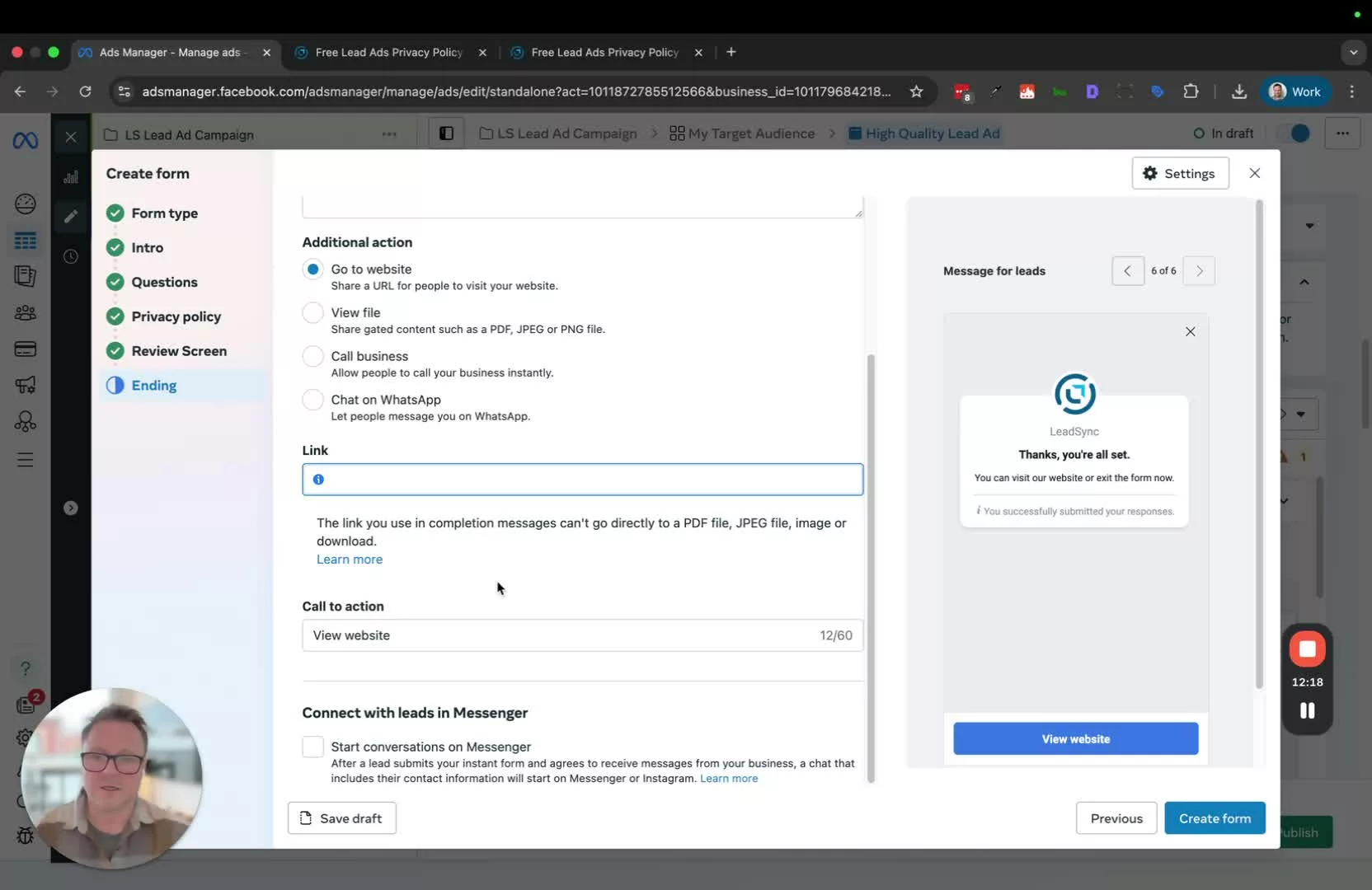Screen dimensions: 1372x890
Task: Select the Account Overview smiley icon
Action: click(26, 204)
